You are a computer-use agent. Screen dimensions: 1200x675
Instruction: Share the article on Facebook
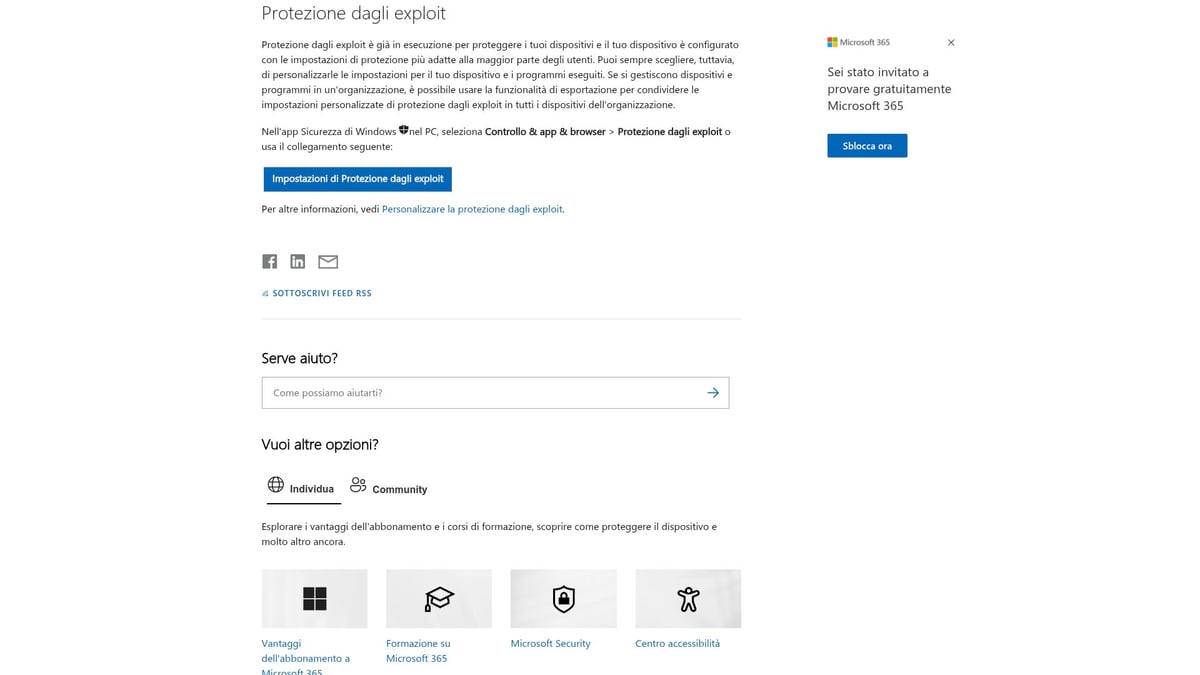269,261
